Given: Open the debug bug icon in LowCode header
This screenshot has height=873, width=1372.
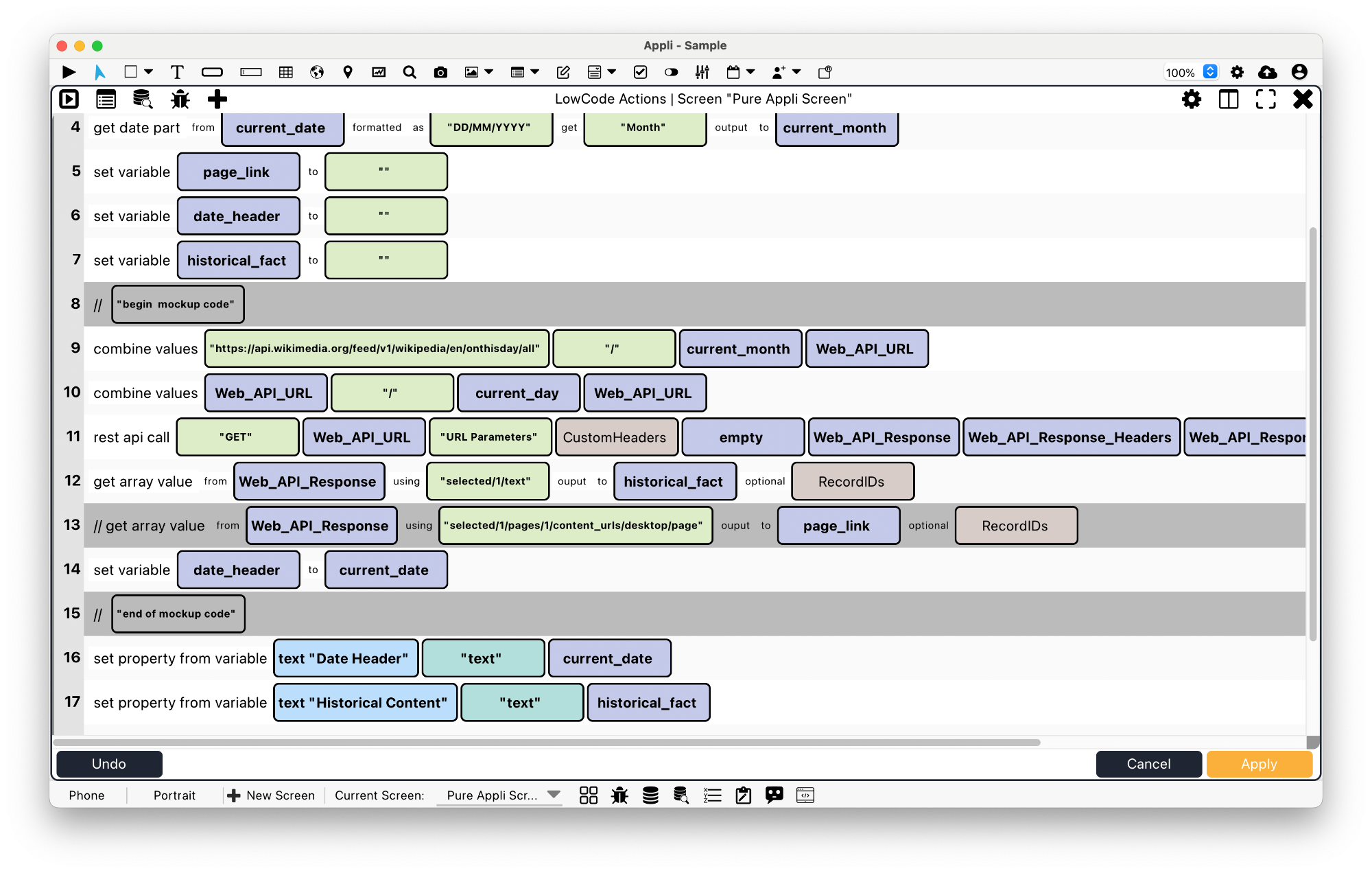Looking at the screenshot, I should pyautogui.click(x=180, y=100).
